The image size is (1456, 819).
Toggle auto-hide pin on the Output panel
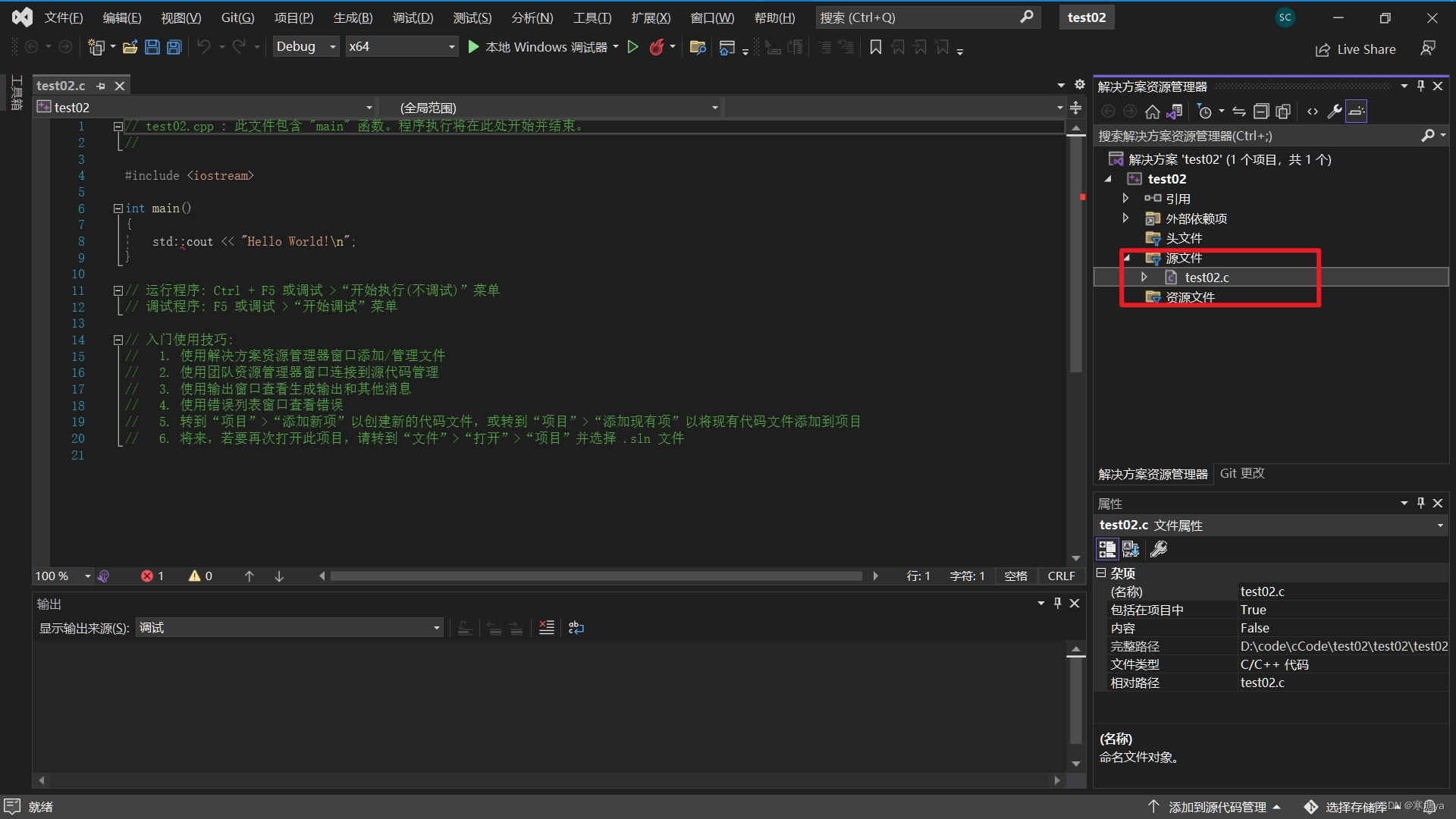pyautogui.click(x=1057, y=604)
